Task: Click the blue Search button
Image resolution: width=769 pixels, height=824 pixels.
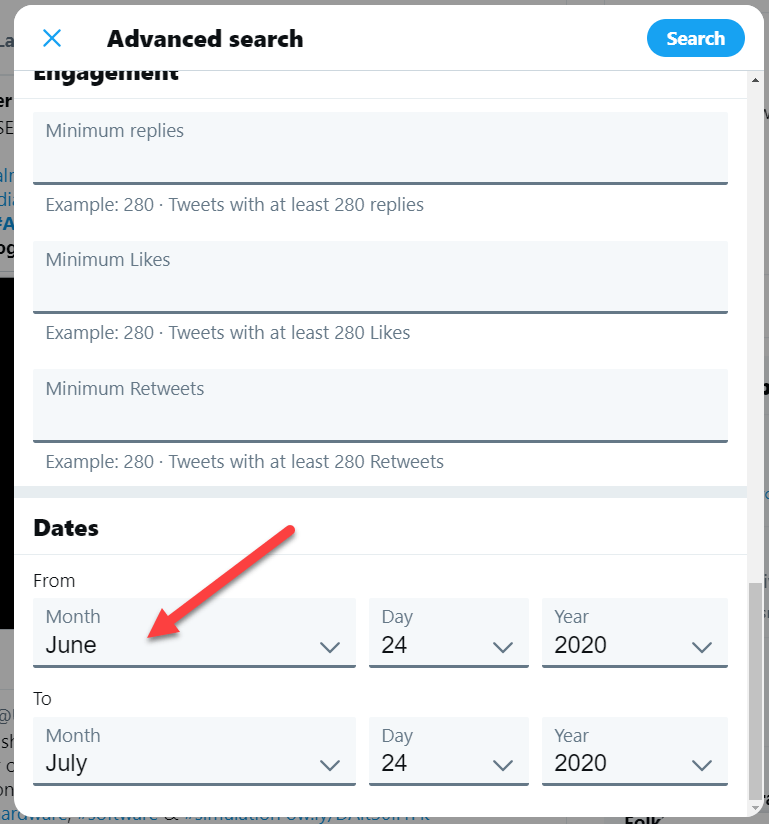Action: (695, 38)
